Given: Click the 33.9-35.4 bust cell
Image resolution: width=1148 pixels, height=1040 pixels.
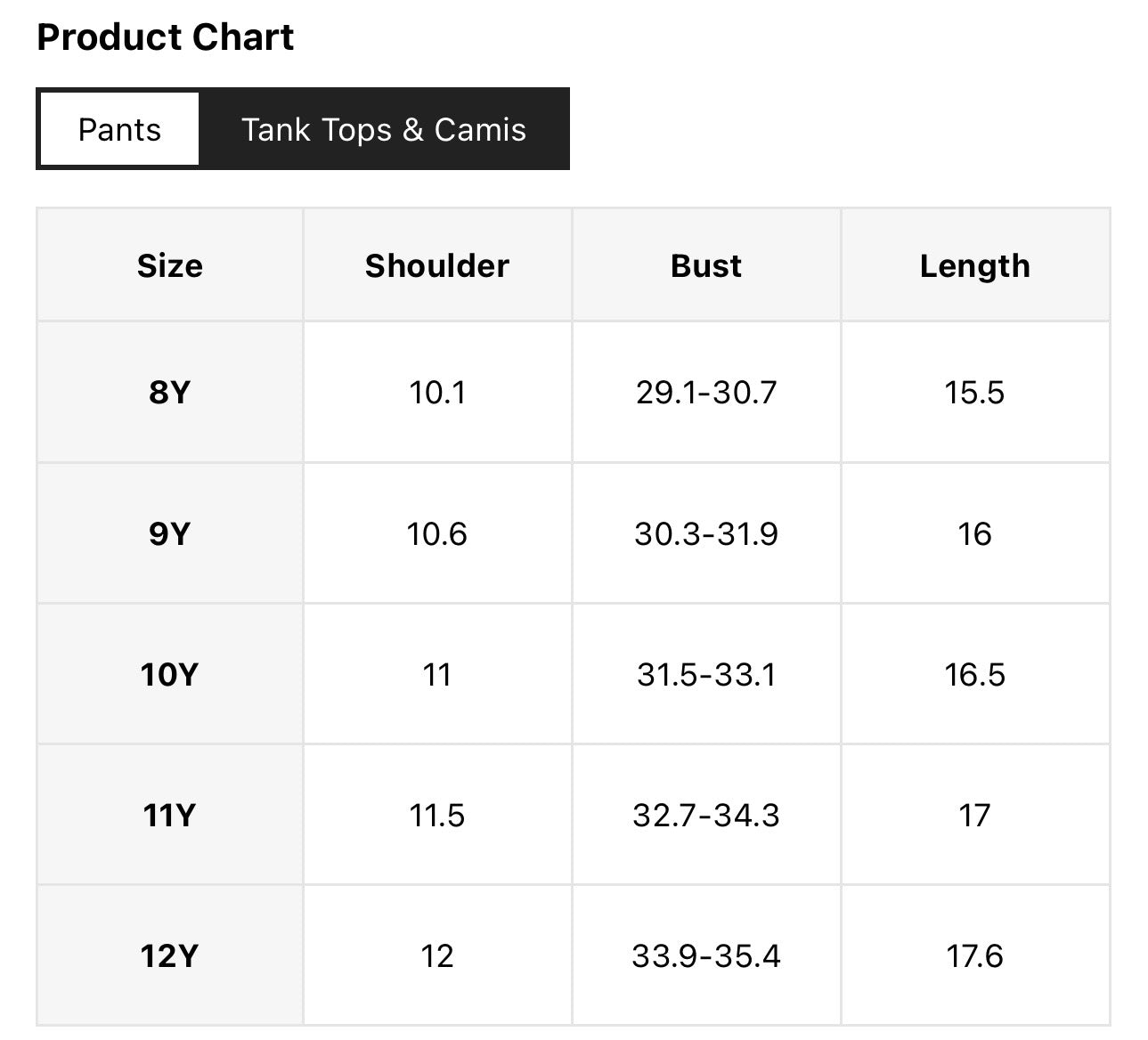Looking at the screenshot, I should pyautogui.click(x=706, y=955).
